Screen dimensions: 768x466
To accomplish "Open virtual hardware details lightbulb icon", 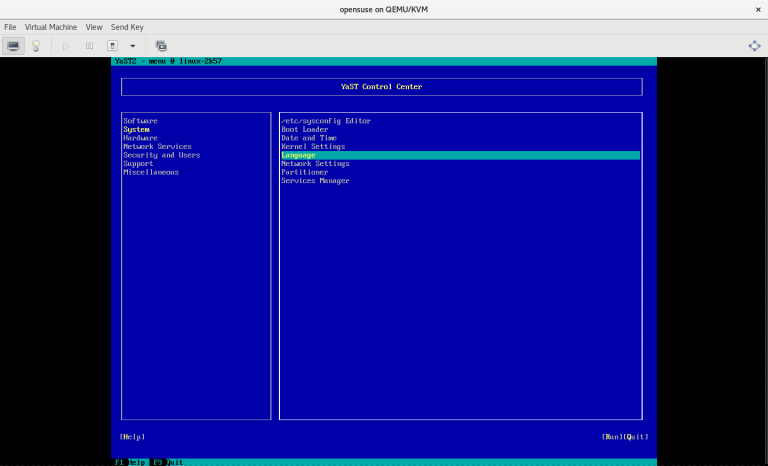I will (x=36, y=46).
